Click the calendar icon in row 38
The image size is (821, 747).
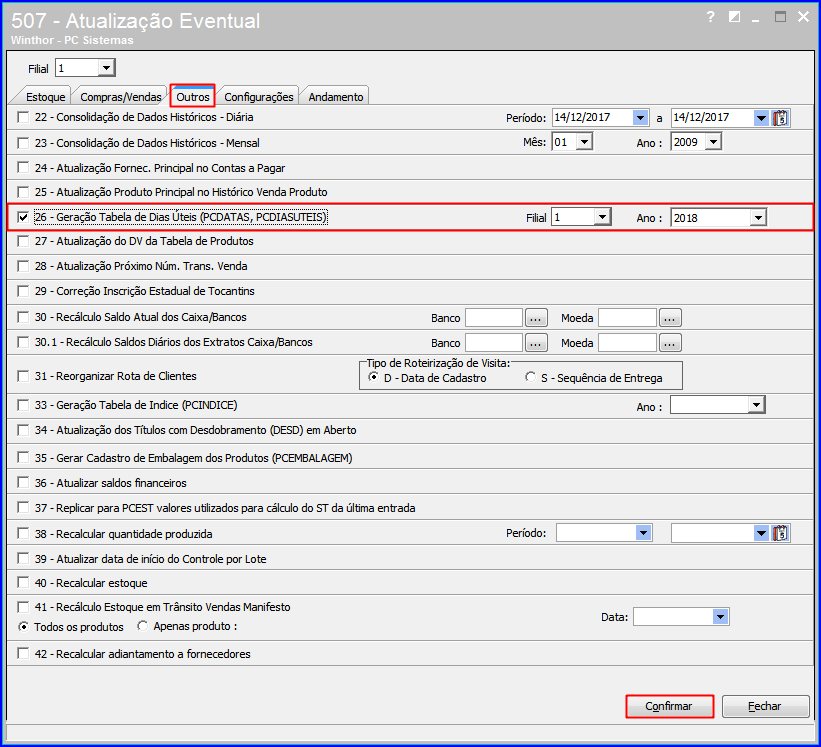coord(780,533)
